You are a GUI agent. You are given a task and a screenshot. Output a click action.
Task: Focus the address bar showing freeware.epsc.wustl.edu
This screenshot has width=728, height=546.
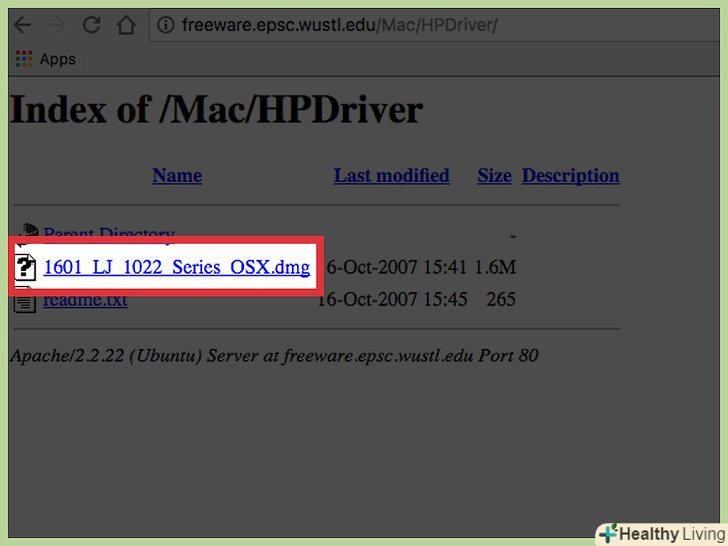click(436, 25)
